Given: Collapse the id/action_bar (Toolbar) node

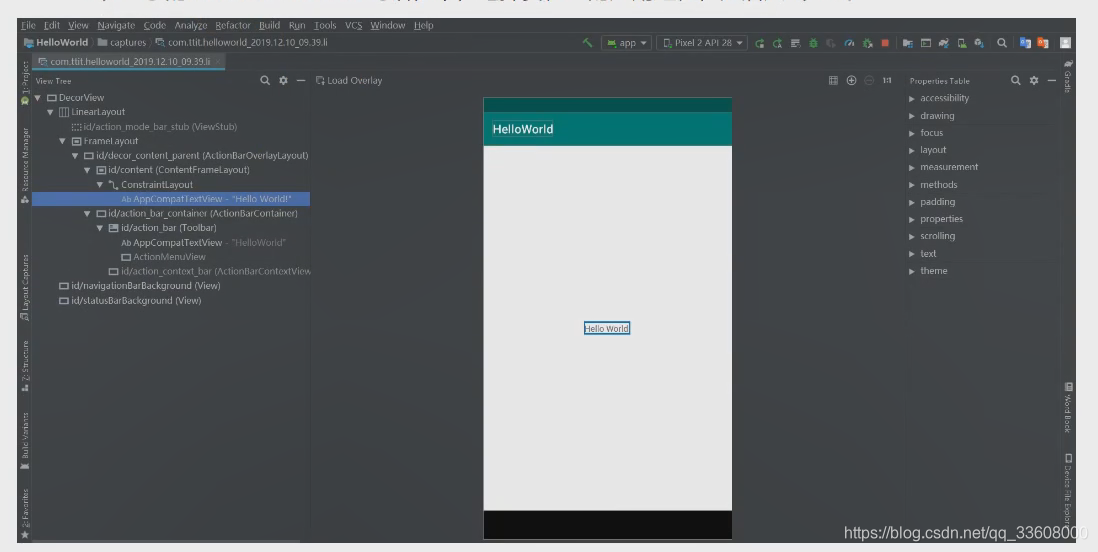Looking at the screenshot, I should click(99, 228).
